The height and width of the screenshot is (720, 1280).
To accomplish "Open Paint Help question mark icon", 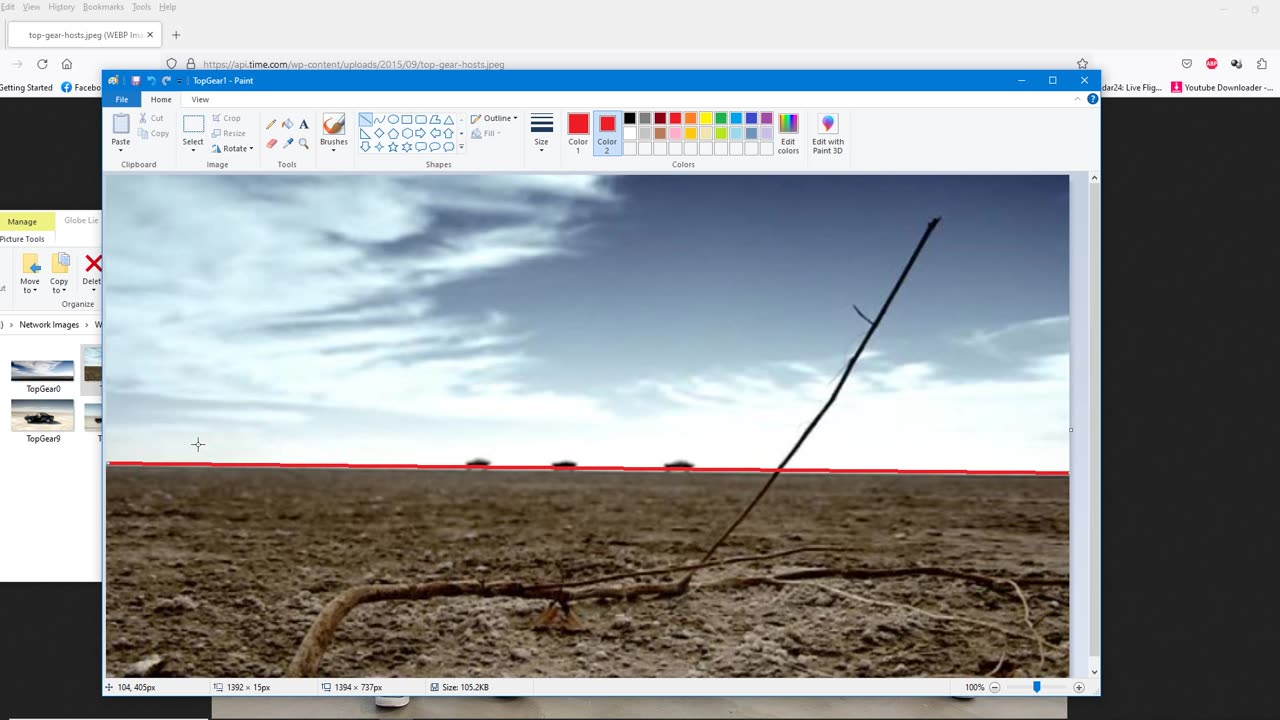I will point(1092,99).
